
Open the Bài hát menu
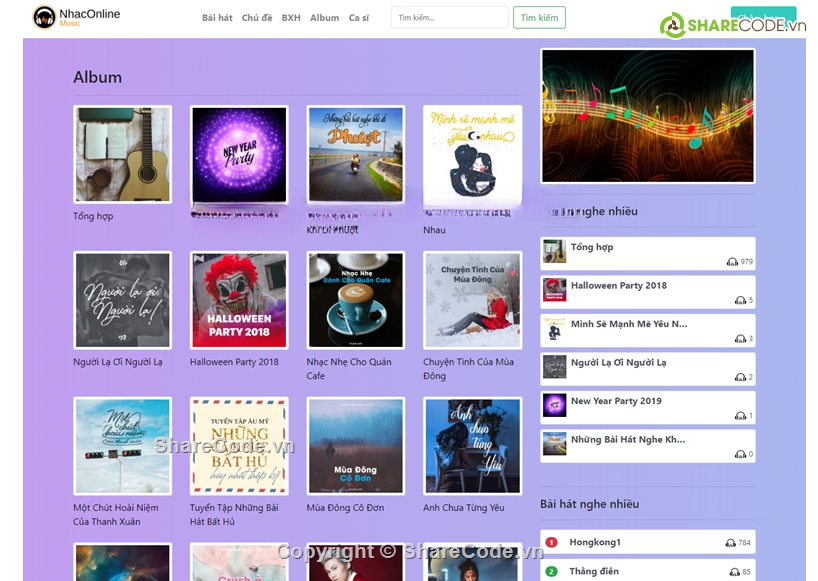[x=217, y=18]
